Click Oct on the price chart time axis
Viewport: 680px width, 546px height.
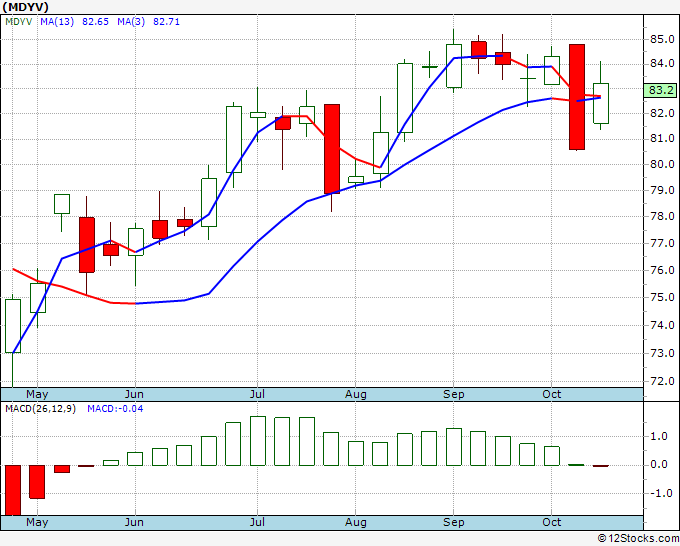[x=552, y=395]
